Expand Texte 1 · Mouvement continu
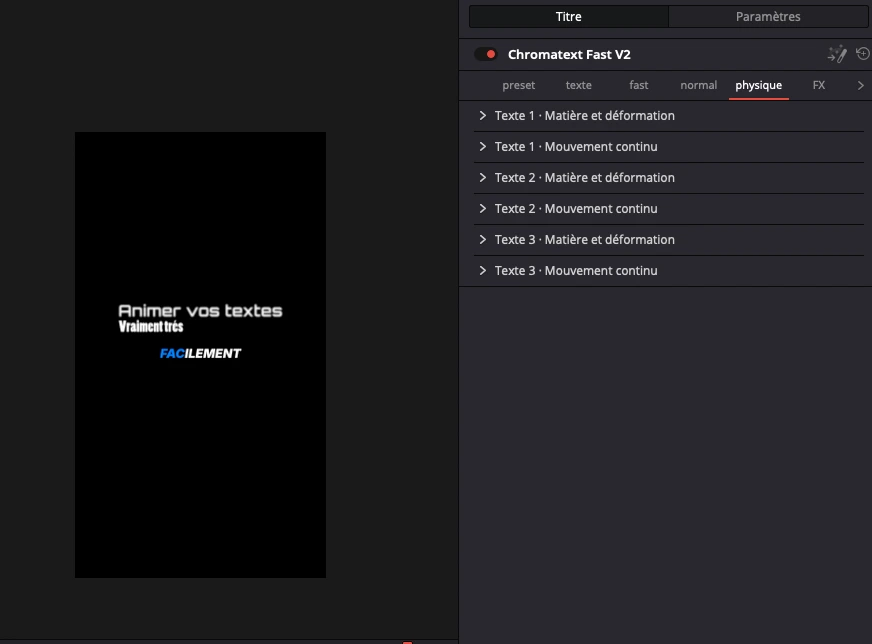The width and height of the screenshot is (872, 644). tap(668, 147)
